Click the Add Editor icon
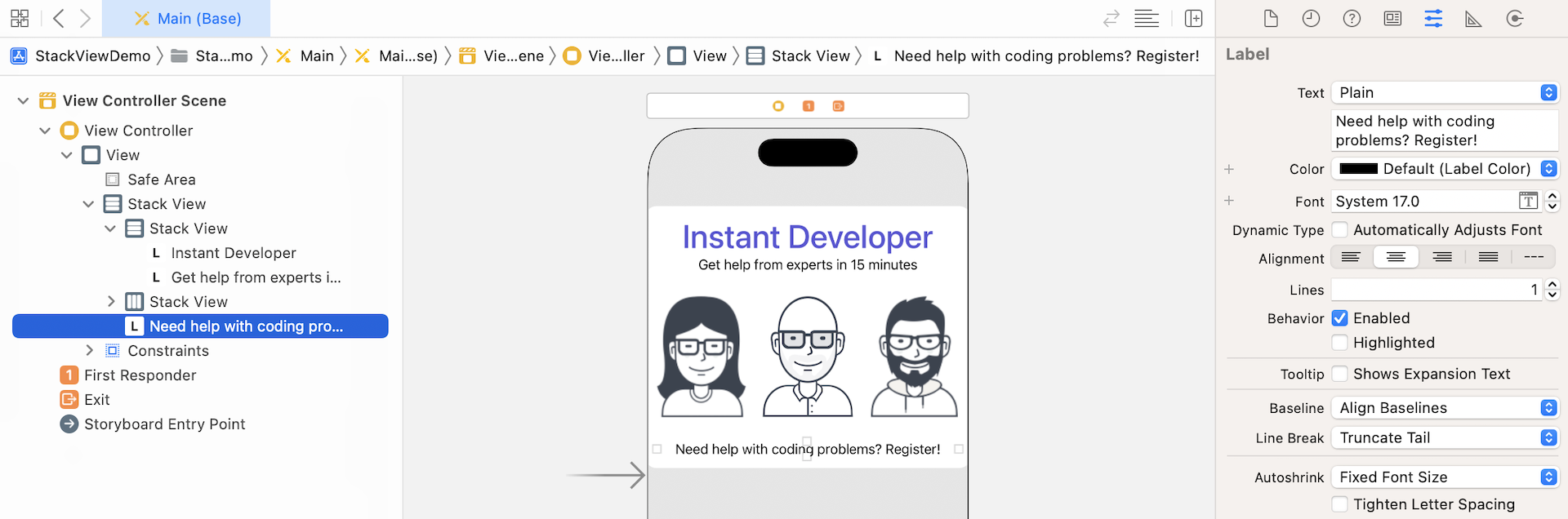Screen dimensions: 1568x519 (x=1193, y=19)
